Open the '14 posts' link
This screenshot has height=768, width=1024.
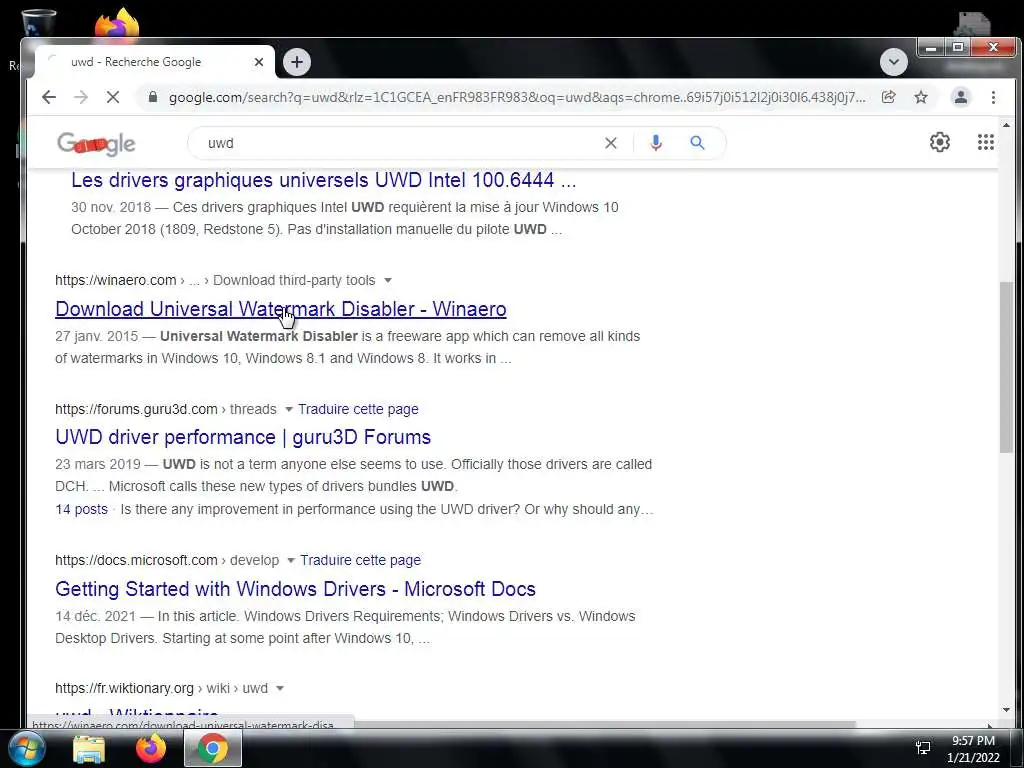pos(82,509)
